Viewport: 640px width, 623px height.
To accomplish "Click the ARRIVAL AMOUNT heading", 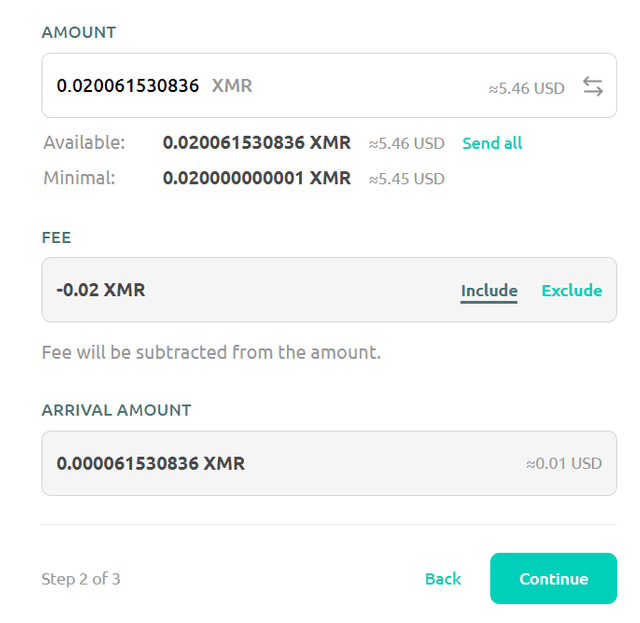I will point(116,410).
